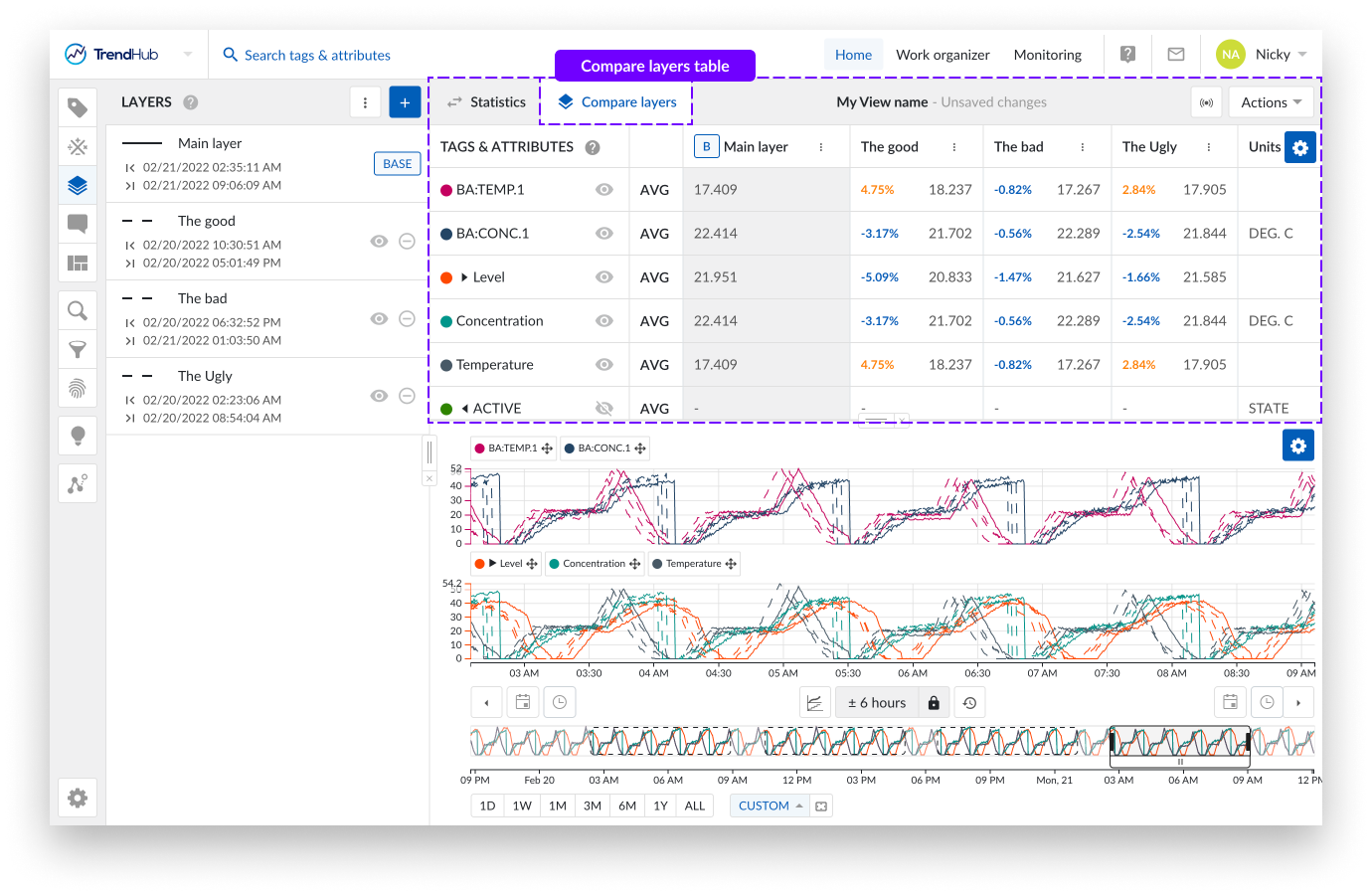Click the lock icon next to ± 6 hours

click(x=934, y=703)
